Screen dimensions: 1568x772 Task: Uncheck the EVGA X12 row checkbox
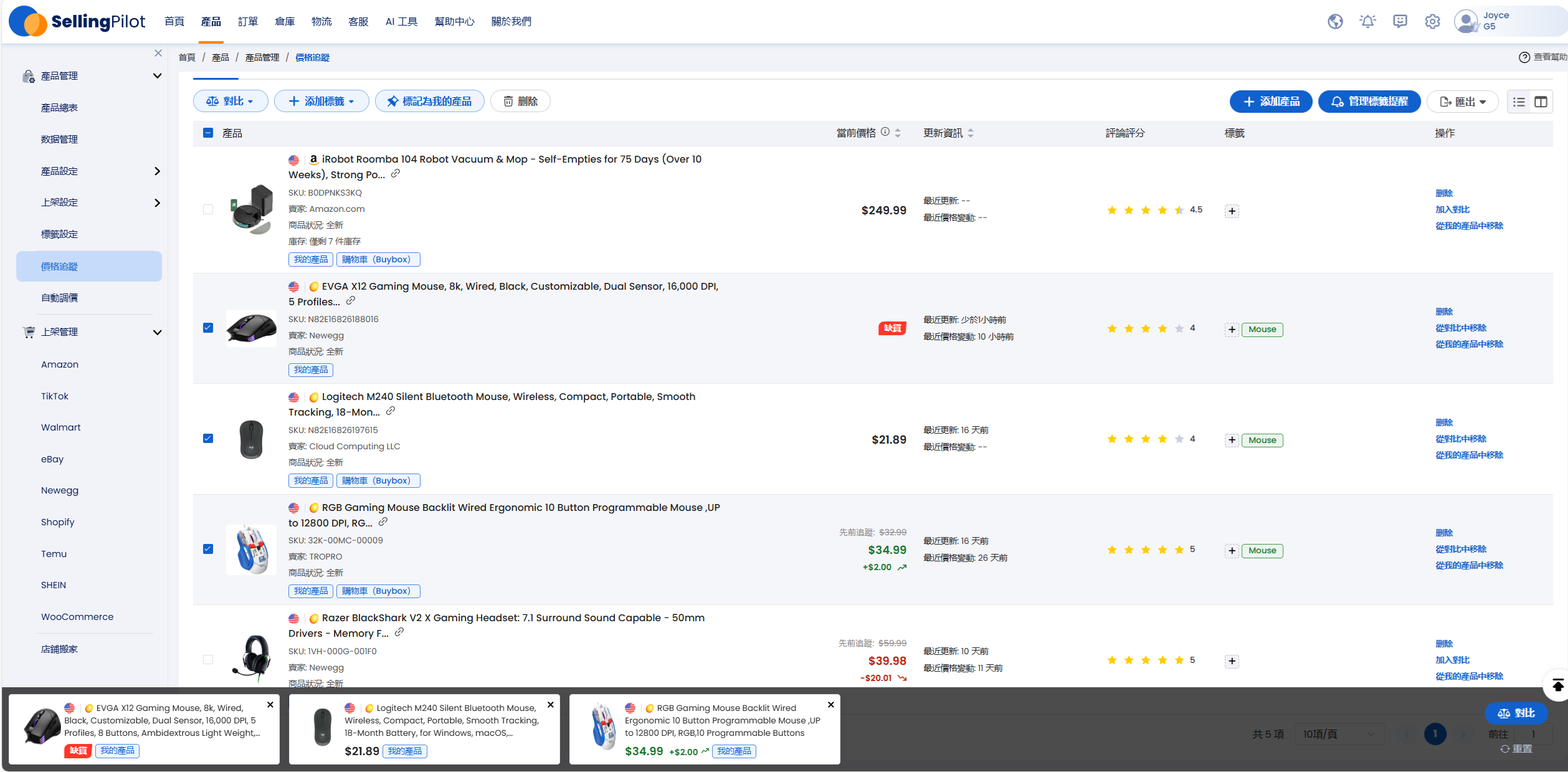coord(208,328)
